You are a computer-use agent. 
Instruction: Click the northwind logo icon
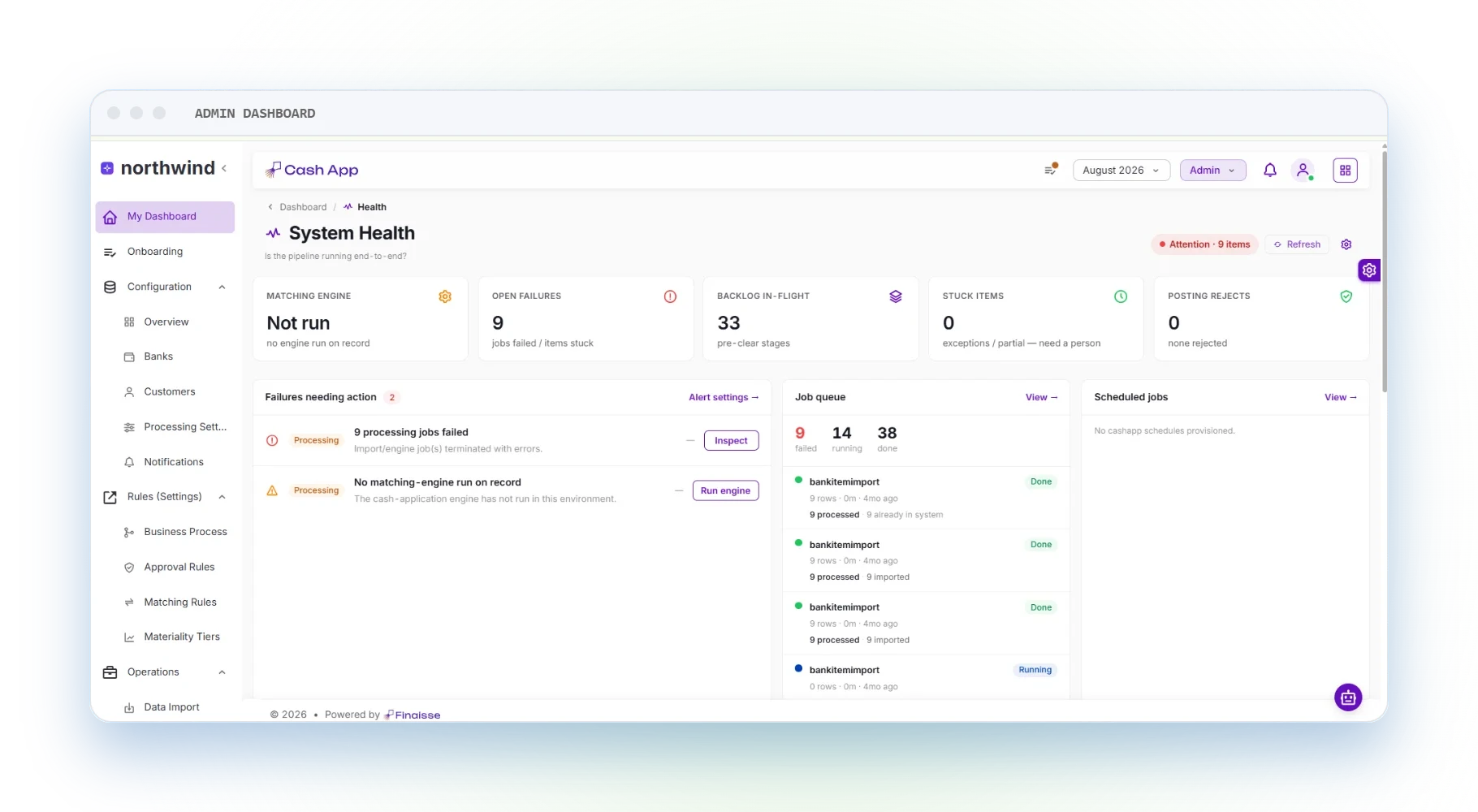107,168
